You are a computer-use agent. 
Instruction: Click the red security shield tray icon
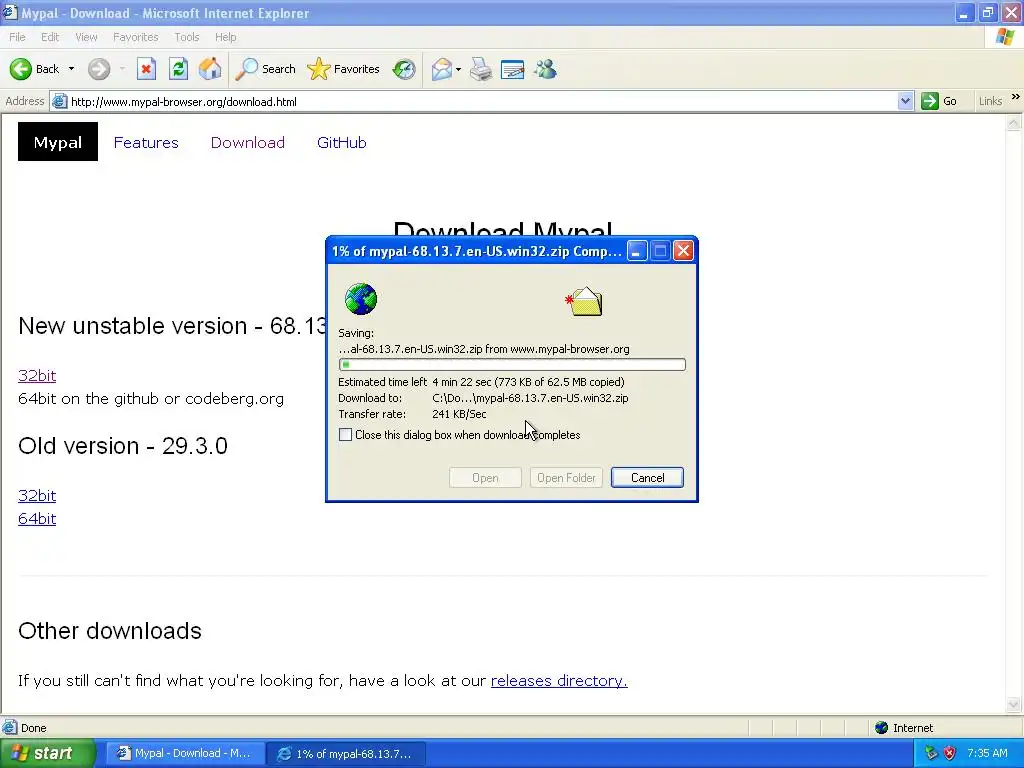tap(950, 754)
